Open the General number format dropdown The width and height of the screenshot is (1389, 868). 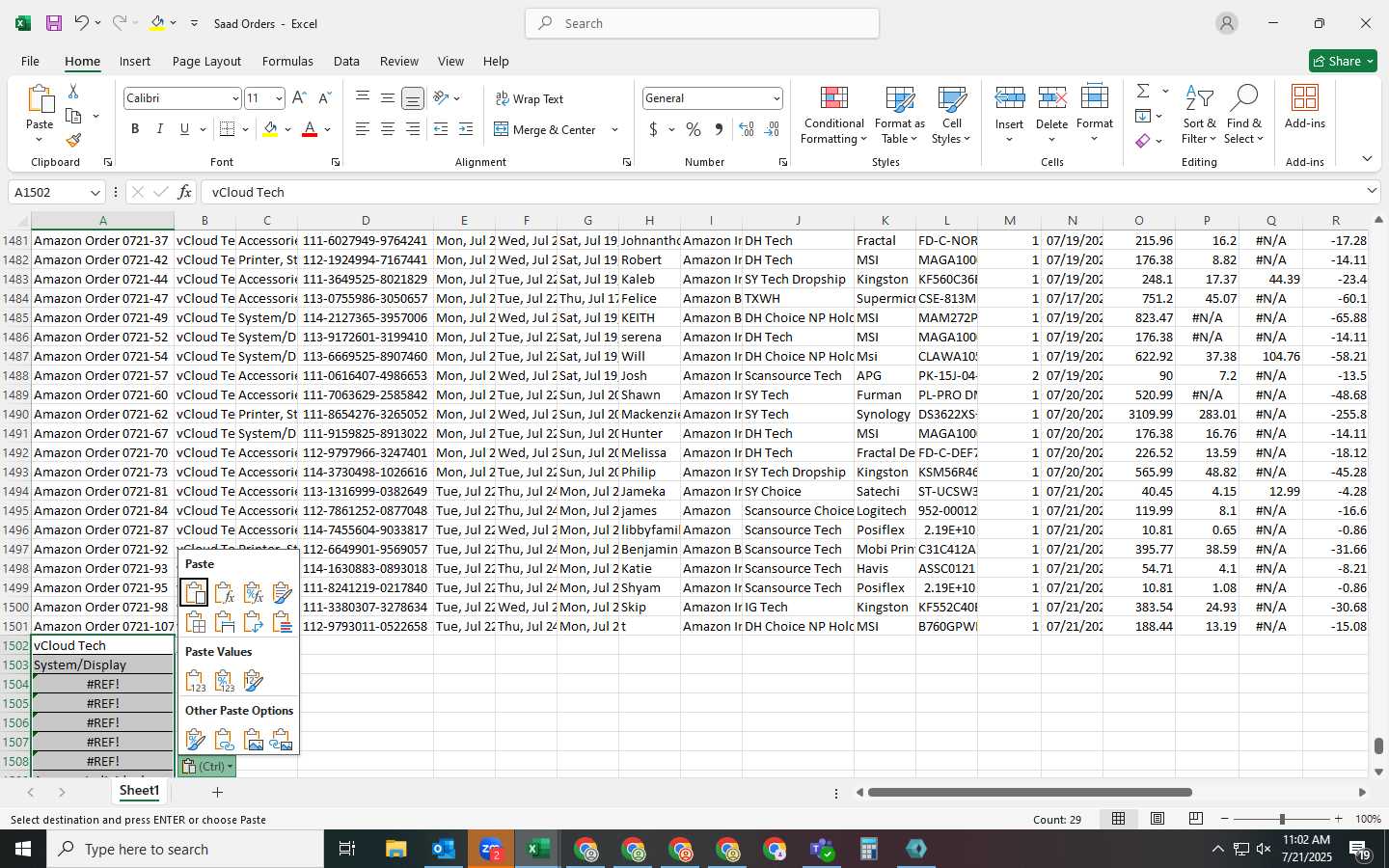point(776,98)
